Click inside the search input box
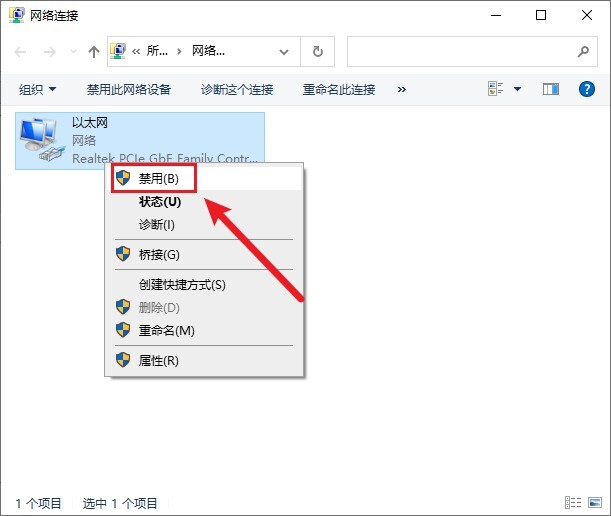The width and height of the screenshot is (611, 516). coord(460,52)
